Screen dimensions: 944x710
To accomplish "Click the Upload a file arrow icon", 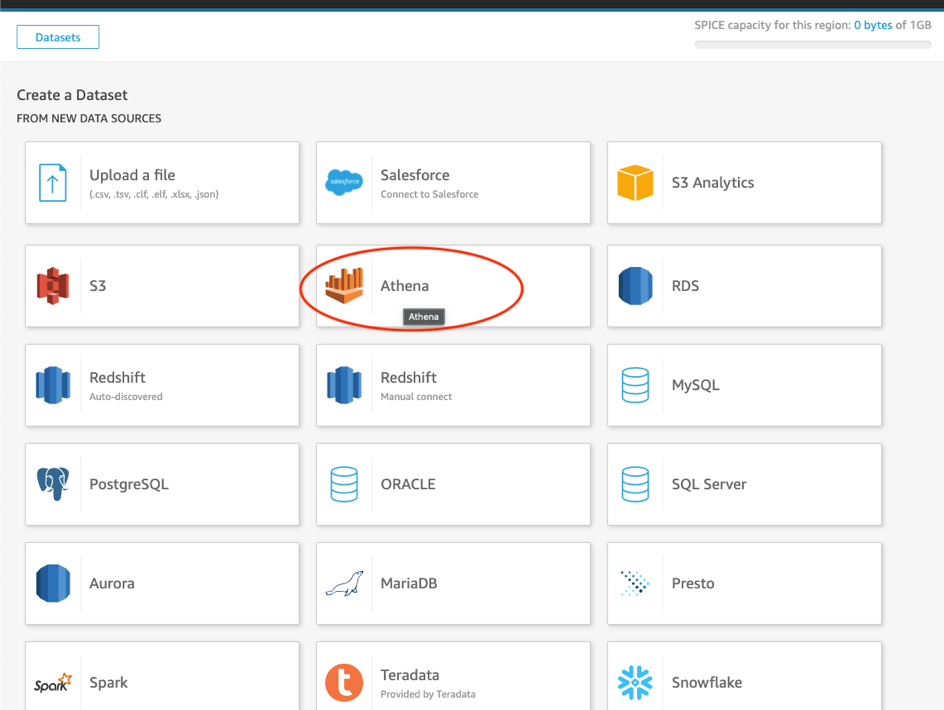I will pos(52,182).
